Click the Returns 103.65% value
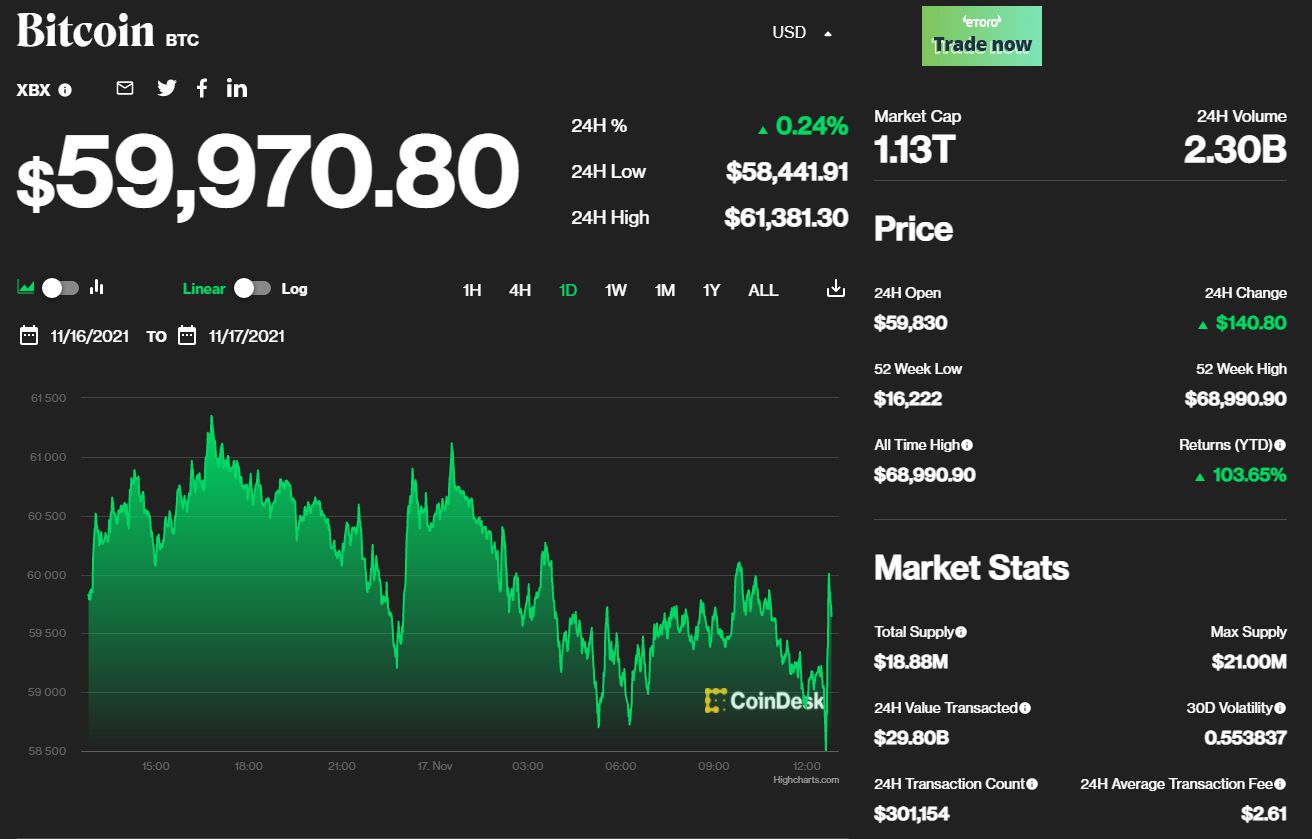The height and width of the screenshot is (839, 1312). 1249,475
